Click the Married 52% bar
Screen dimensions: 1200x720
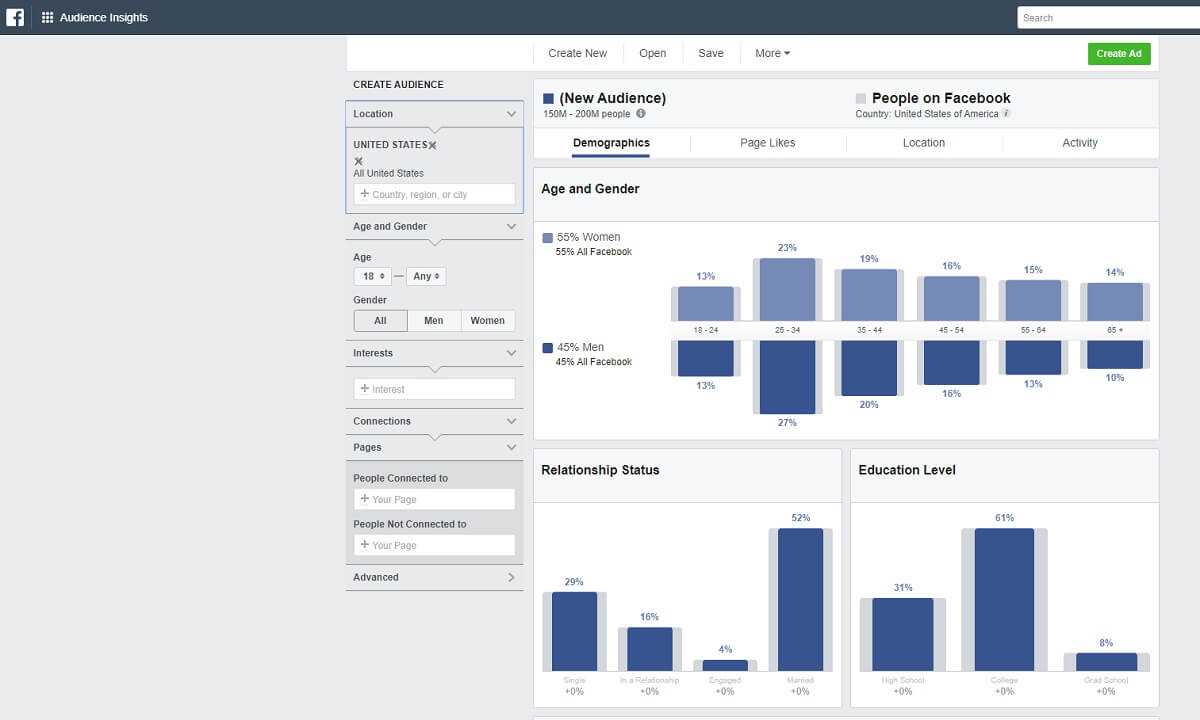[800, 599]
